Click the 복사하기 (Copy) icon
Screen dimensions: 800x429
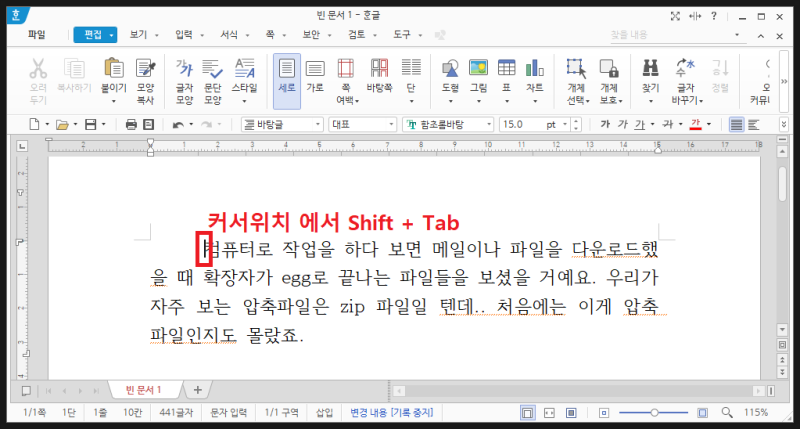[x=74, y=68]
